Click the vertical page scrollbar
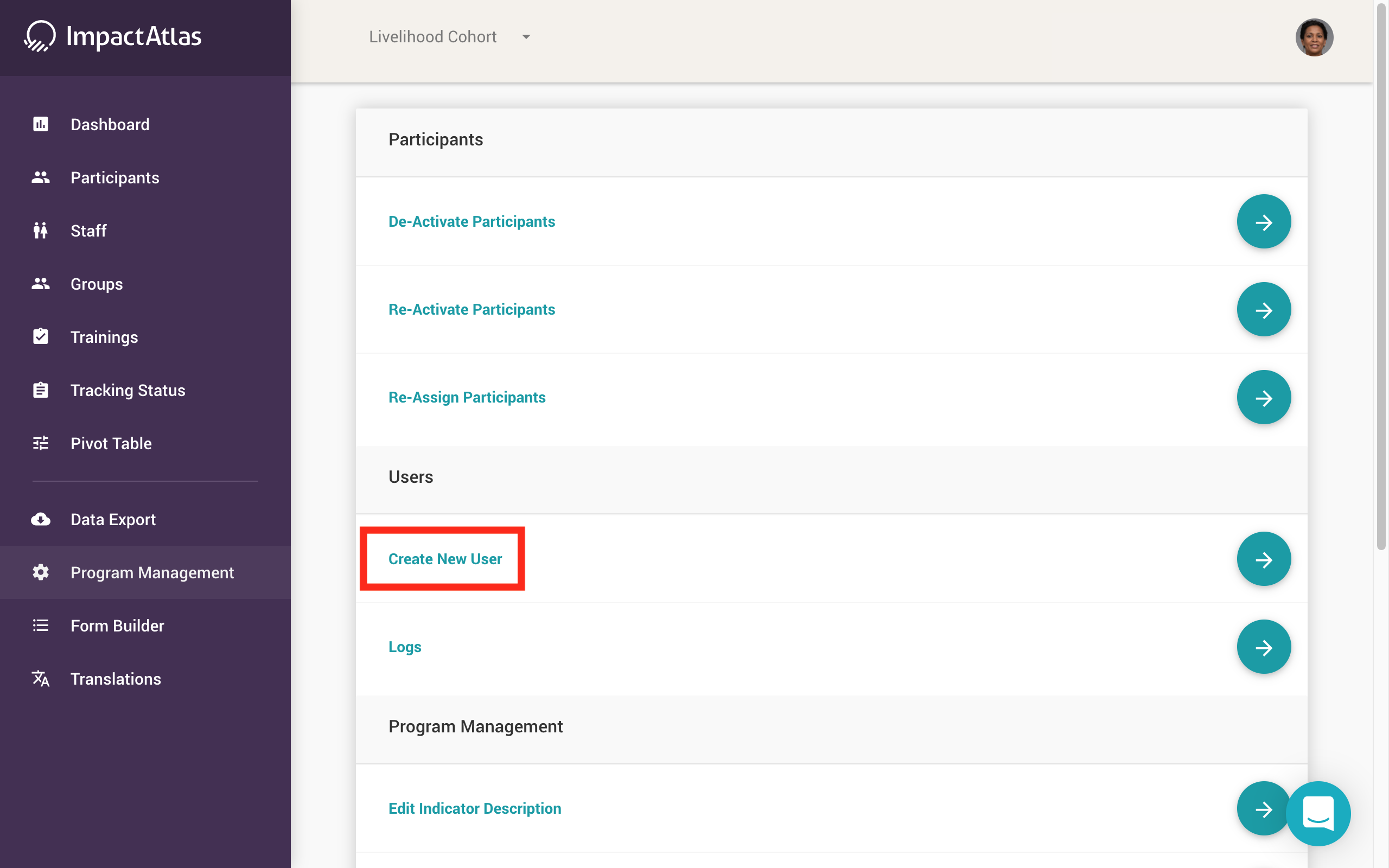 1381,276
